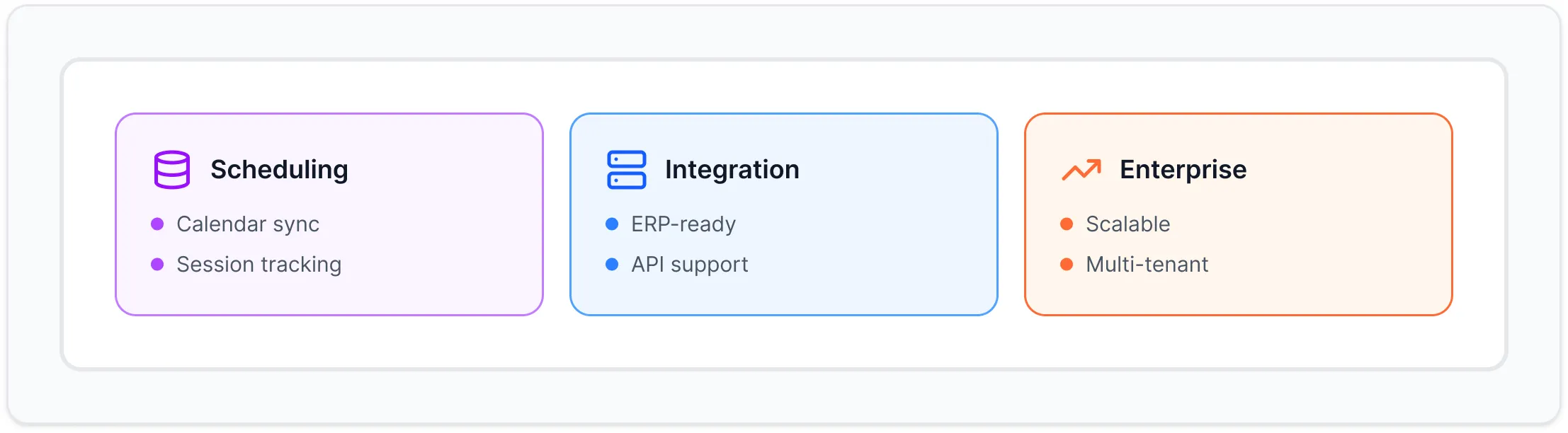1568x433 pixels.
Task: Click the server stack icon beside Integration
Action: [x=626, y=170]
